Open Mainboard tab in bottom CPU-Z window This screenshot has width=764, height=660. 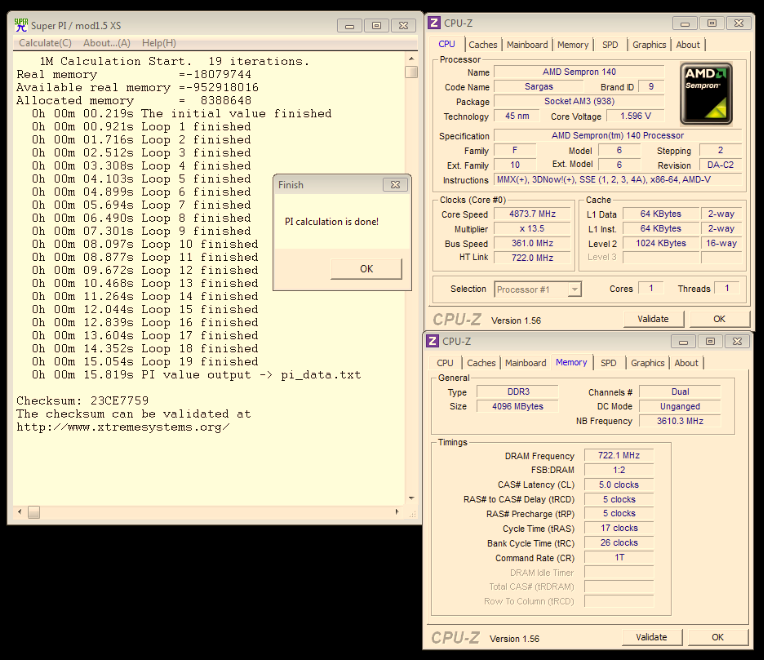[526, 363]
